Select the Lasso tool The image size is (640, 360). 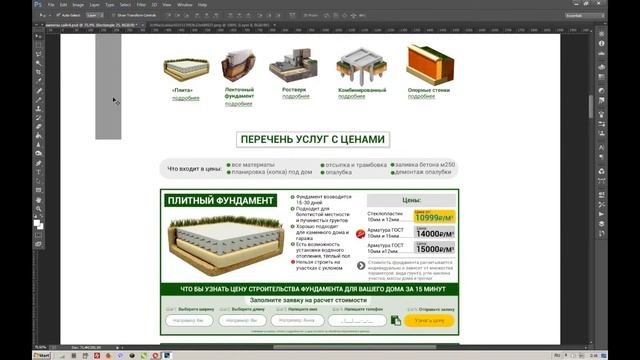click(38, 54)
